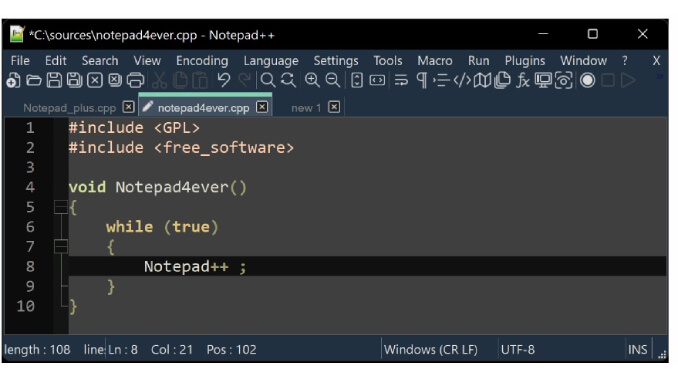Open the ? help menu
The height and width of the screenshot is (381, 678).
tap(624, 61)
